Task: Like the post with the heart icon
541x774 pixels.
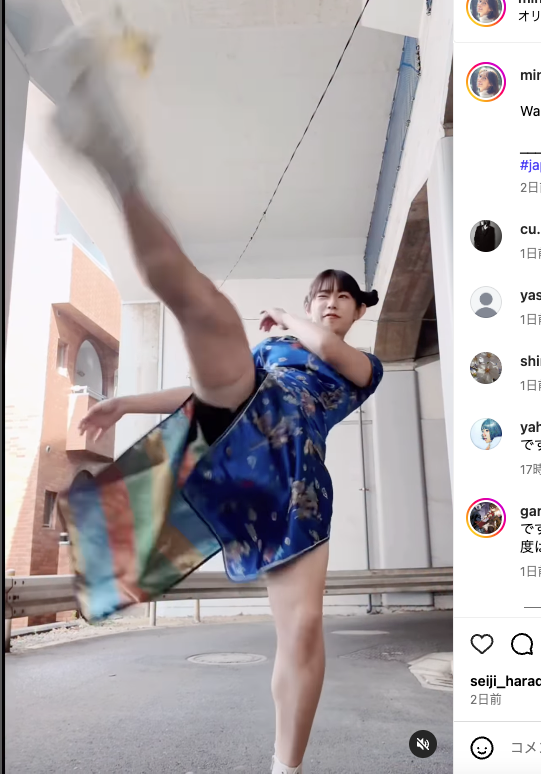Action: click(x=482, y=644)
